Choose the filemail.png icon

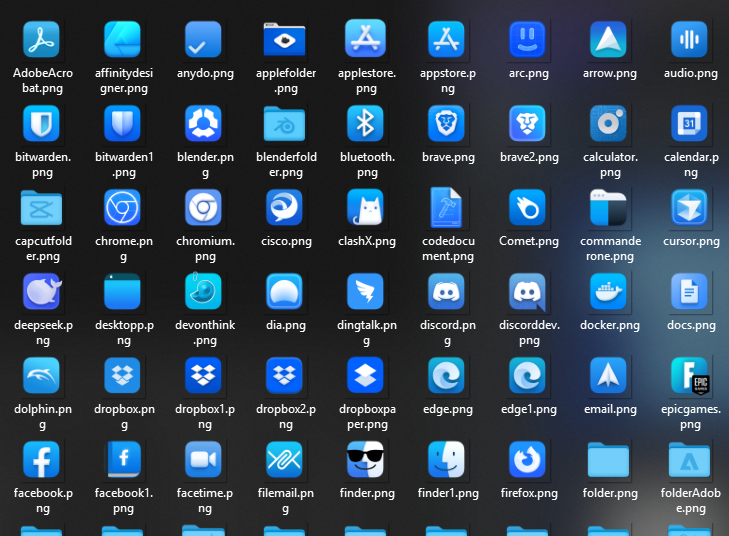284,460
